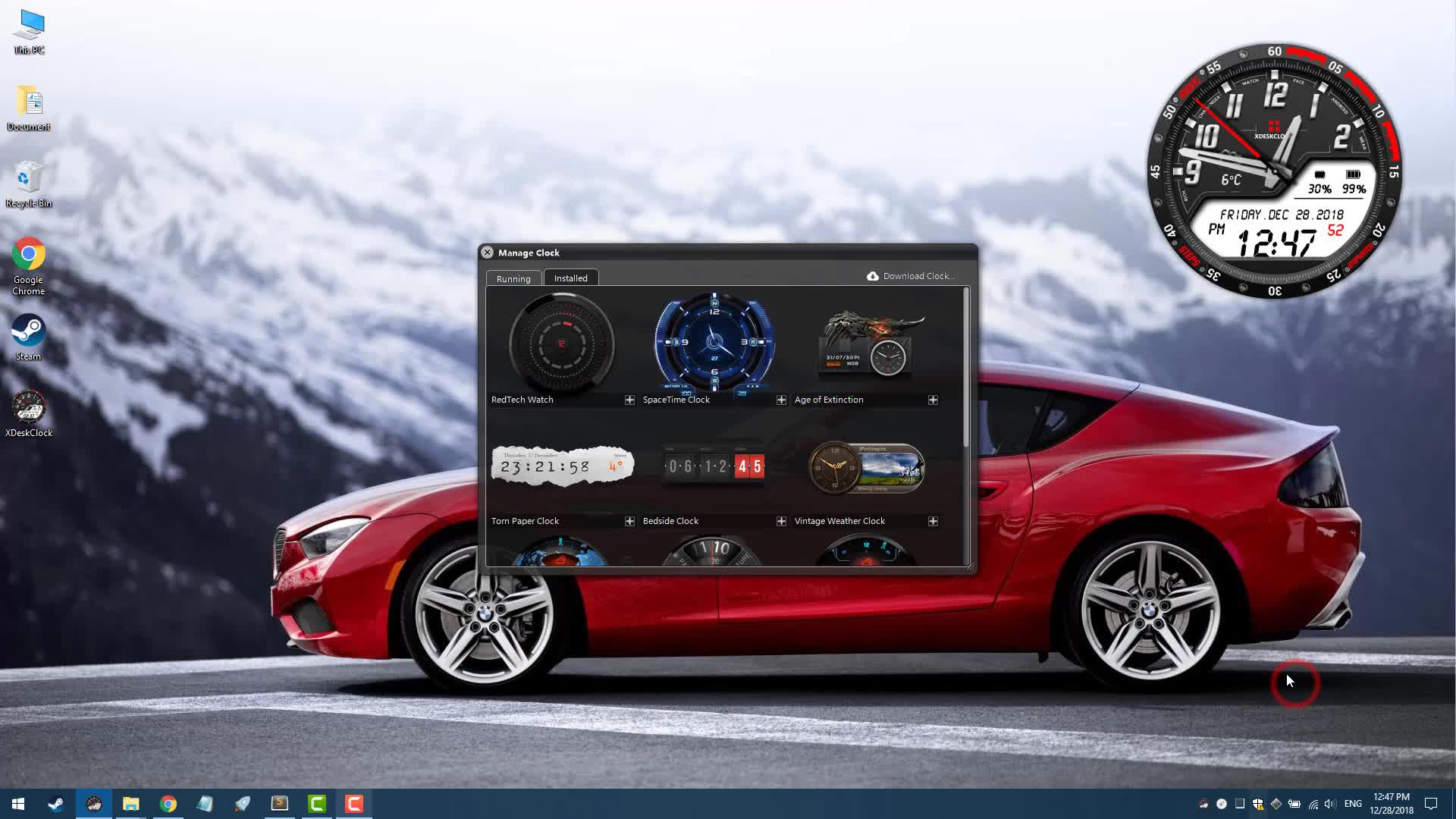
Task: Close the Manage Clock dialog
Action: [488, 253]
